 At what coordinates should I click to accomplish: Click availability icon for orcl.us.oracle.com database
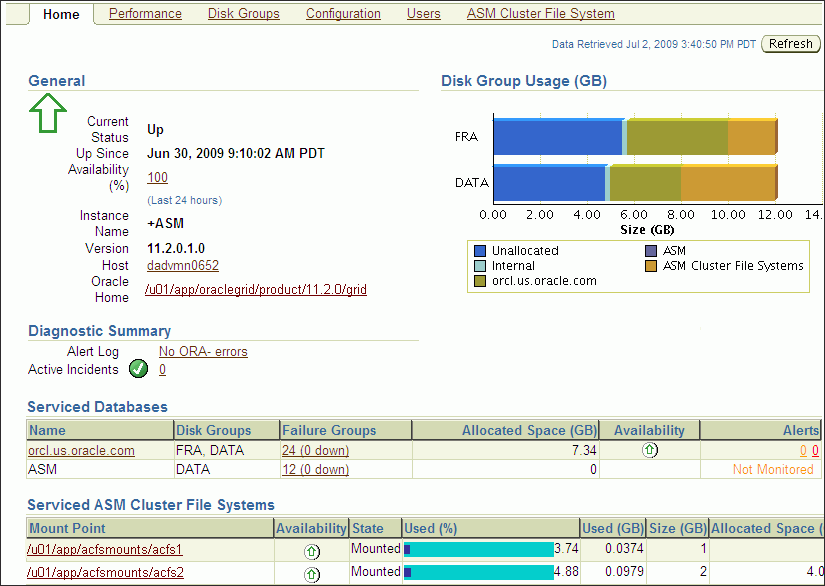click(649, 451)
